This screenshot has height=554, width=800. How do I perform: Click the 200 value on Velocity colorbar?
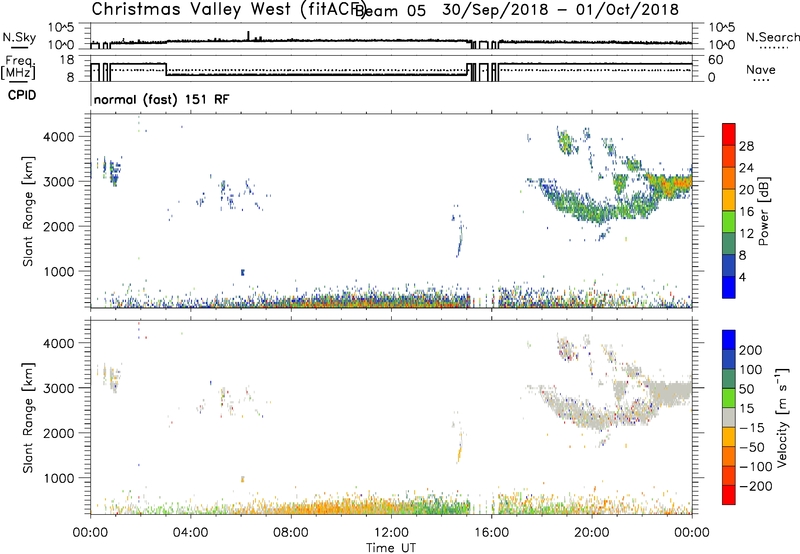[751, 350]
